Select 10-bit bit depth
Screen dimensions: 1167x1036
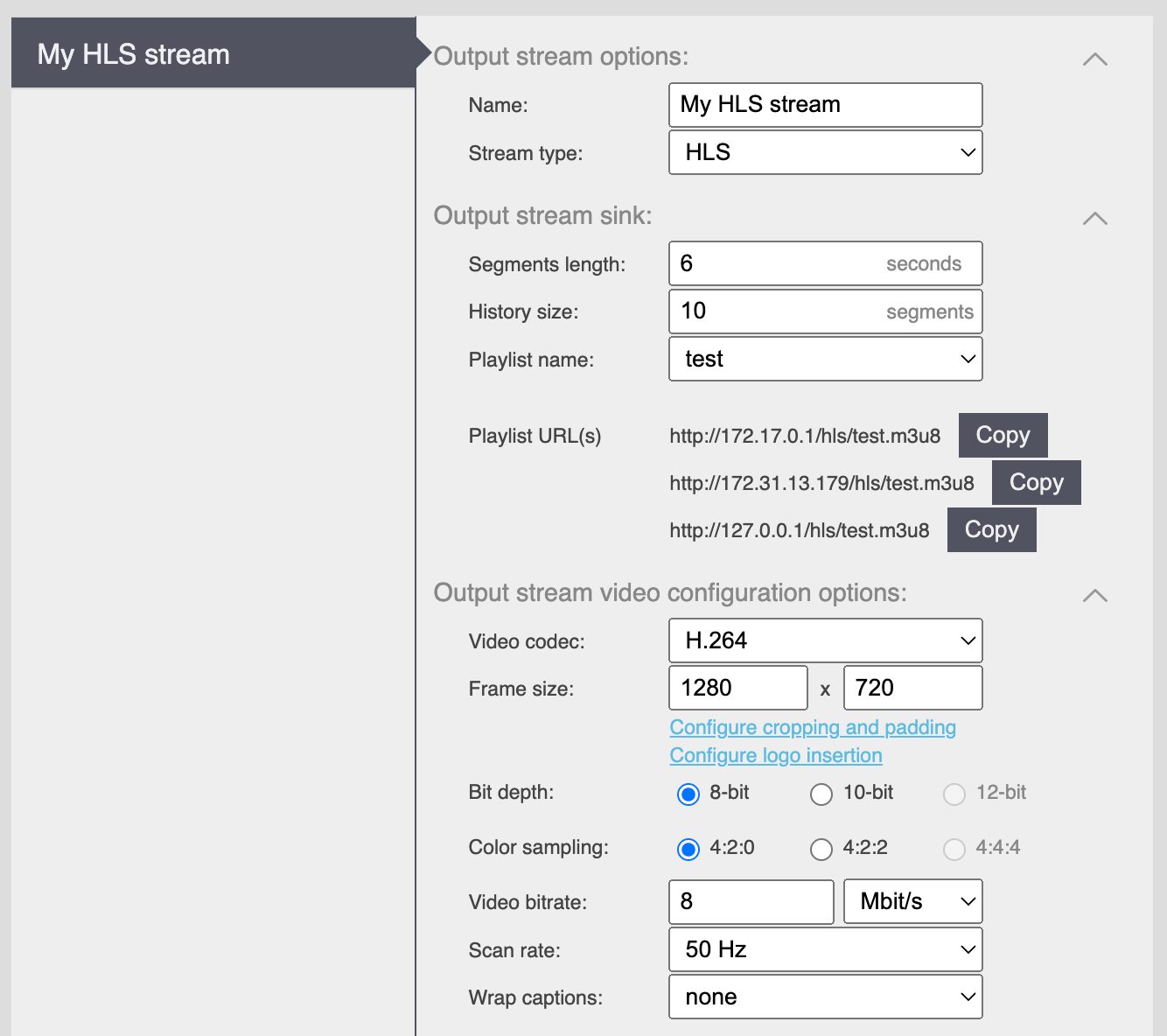click(821, 794)
